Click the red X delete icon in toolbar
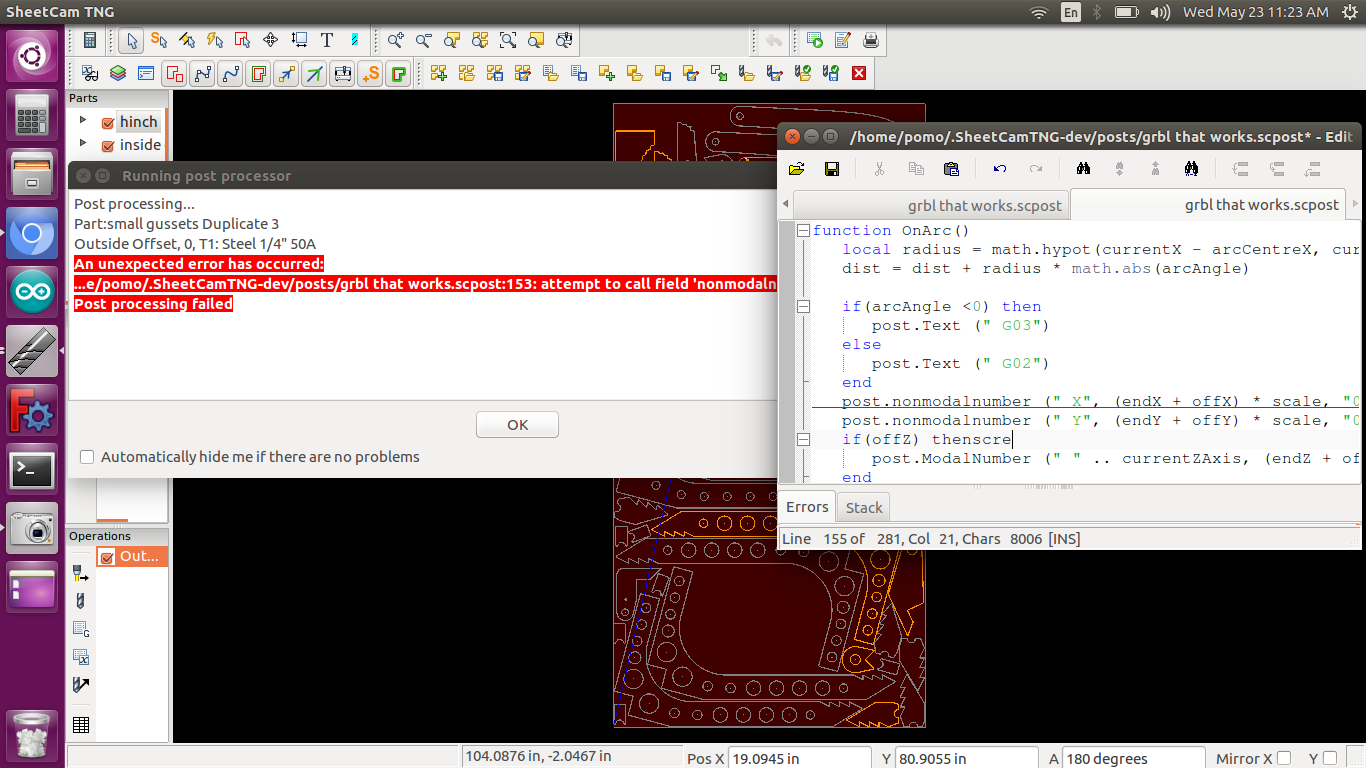The width and height of the screenshot is (1366, 768). [x=858, y=73]
